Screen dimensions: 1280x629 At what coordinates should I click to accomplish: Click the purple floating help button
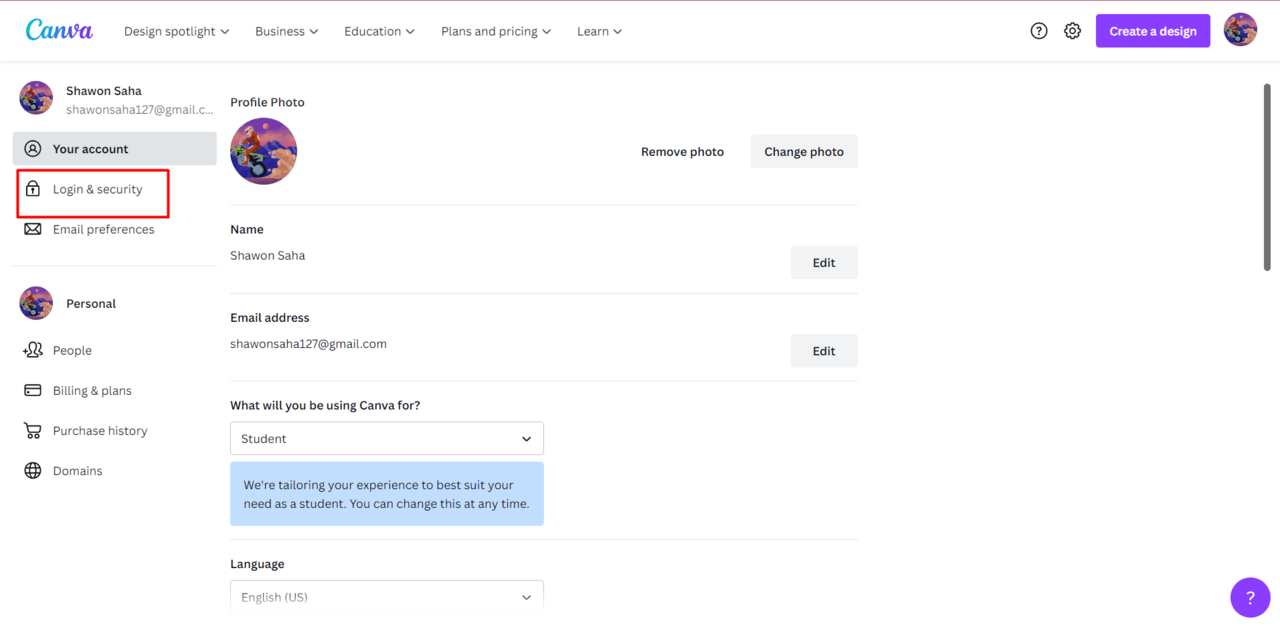(1250, 598)
